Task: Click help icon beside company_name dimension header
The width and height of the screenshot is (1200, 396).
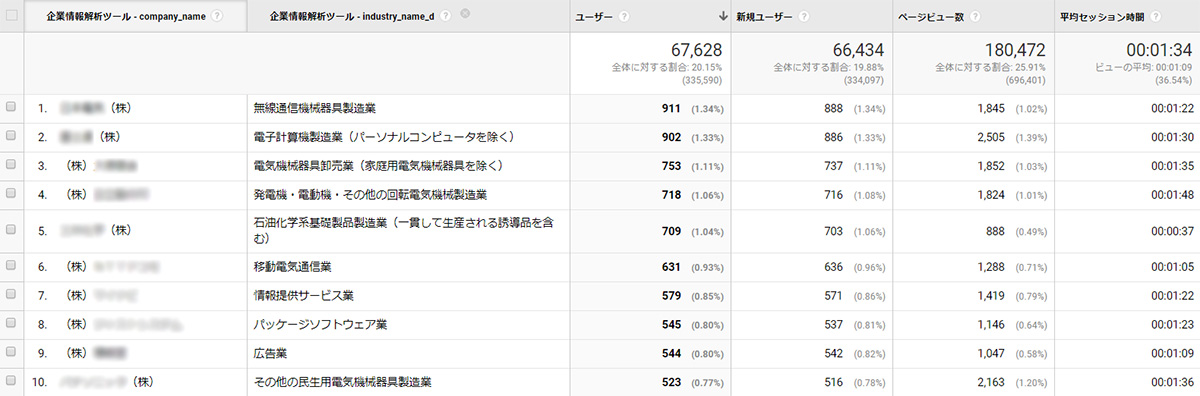Action: click(x=217, y=16)
